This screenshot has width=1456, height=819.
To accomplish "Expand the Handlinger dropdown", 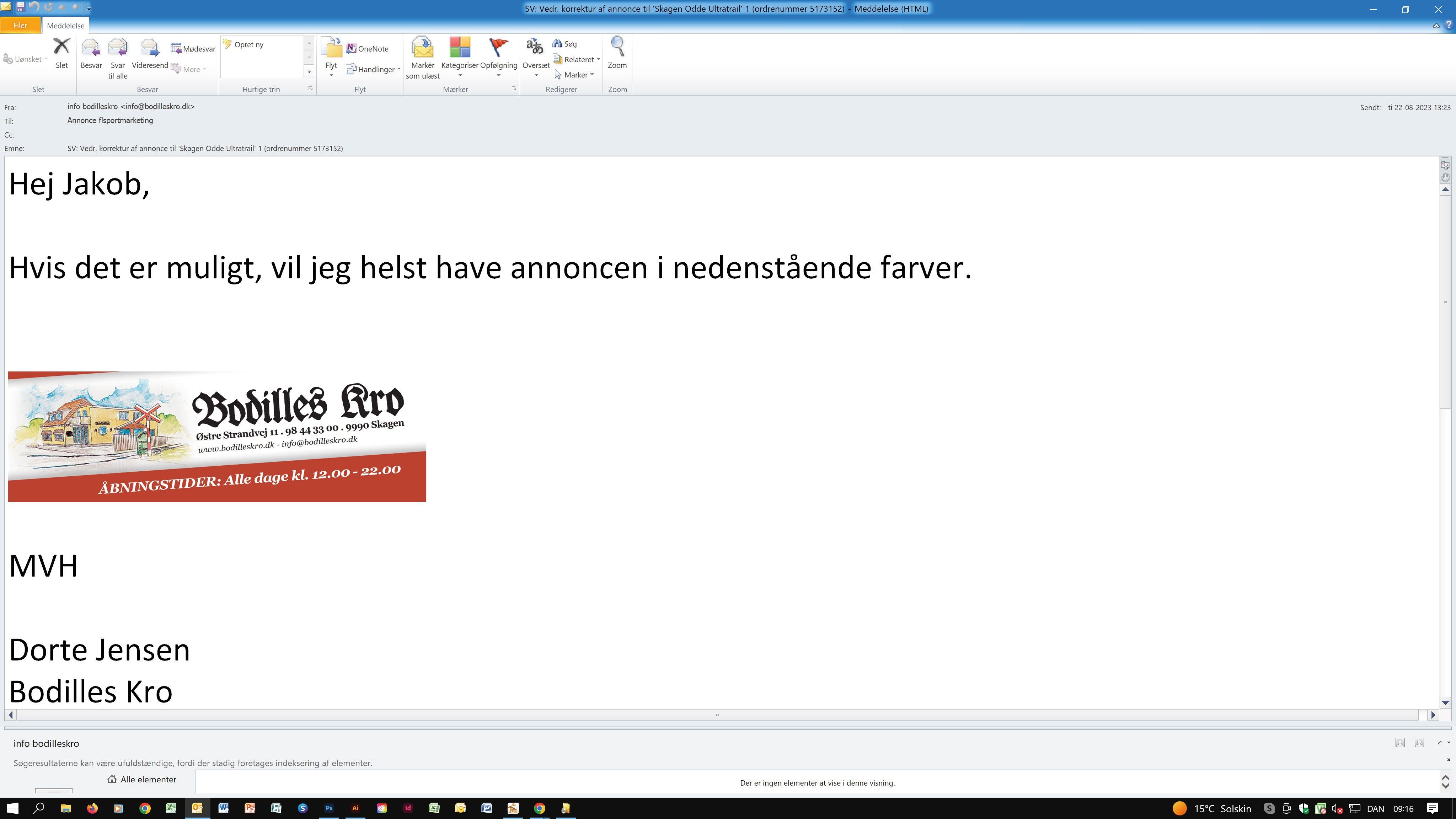I will pos(398,70).
